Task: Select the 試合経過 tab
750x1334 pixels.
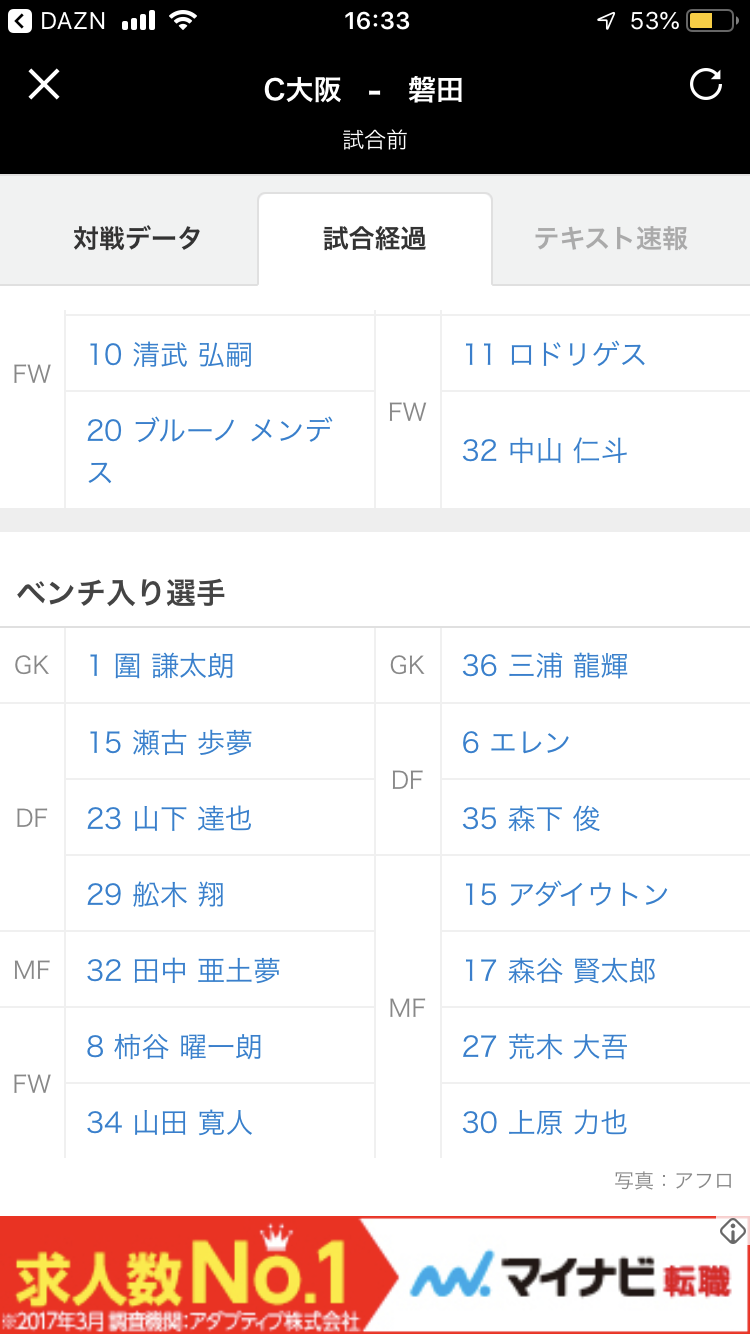Action: [x=375, y=239]
